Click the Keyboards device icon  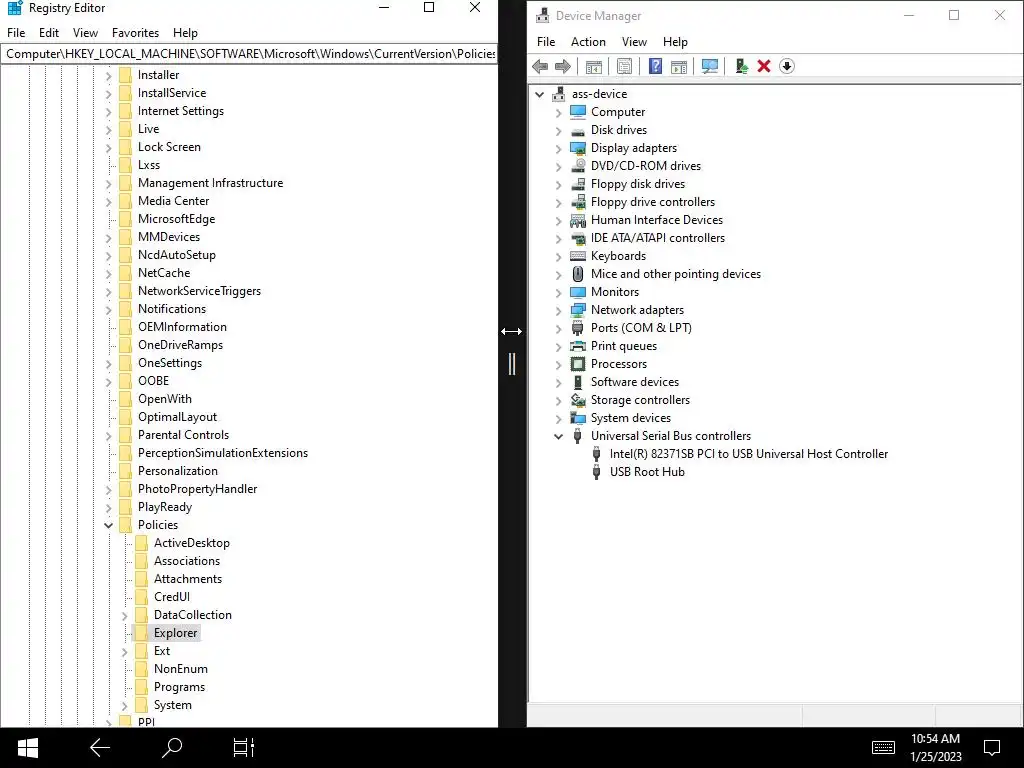coord(578,256)
